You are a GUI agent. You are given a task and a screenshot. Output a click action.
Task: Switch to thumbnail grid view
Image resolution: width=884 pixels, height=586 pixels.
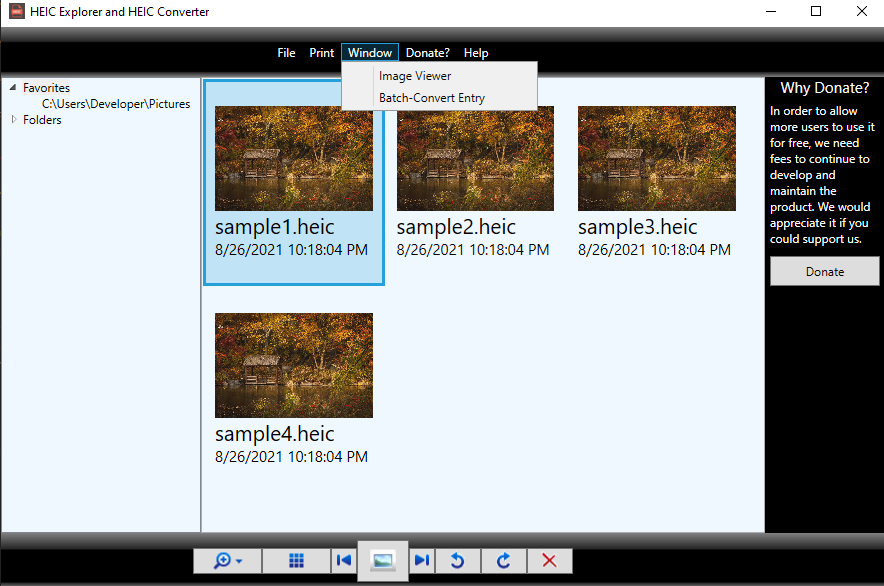tap(296, 561)
